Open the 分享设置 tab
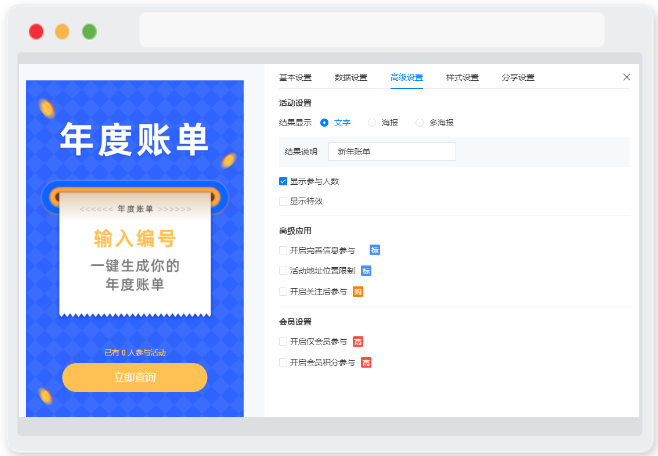This screenshot has height=456, width=658. point(518,78)
